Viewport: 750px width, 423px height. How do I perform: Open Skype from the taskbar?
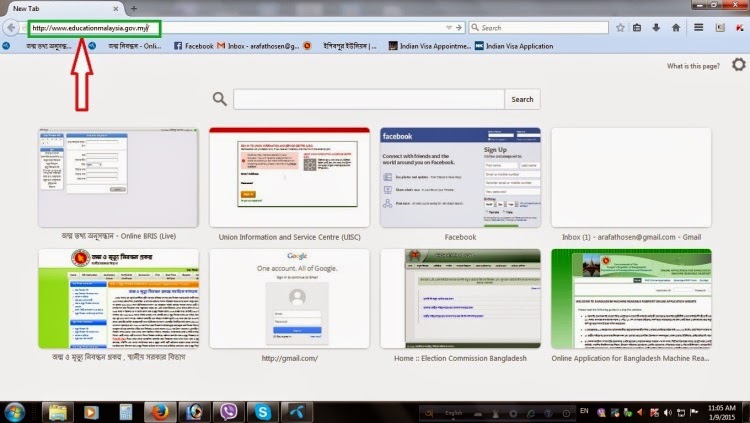(262, 412)
